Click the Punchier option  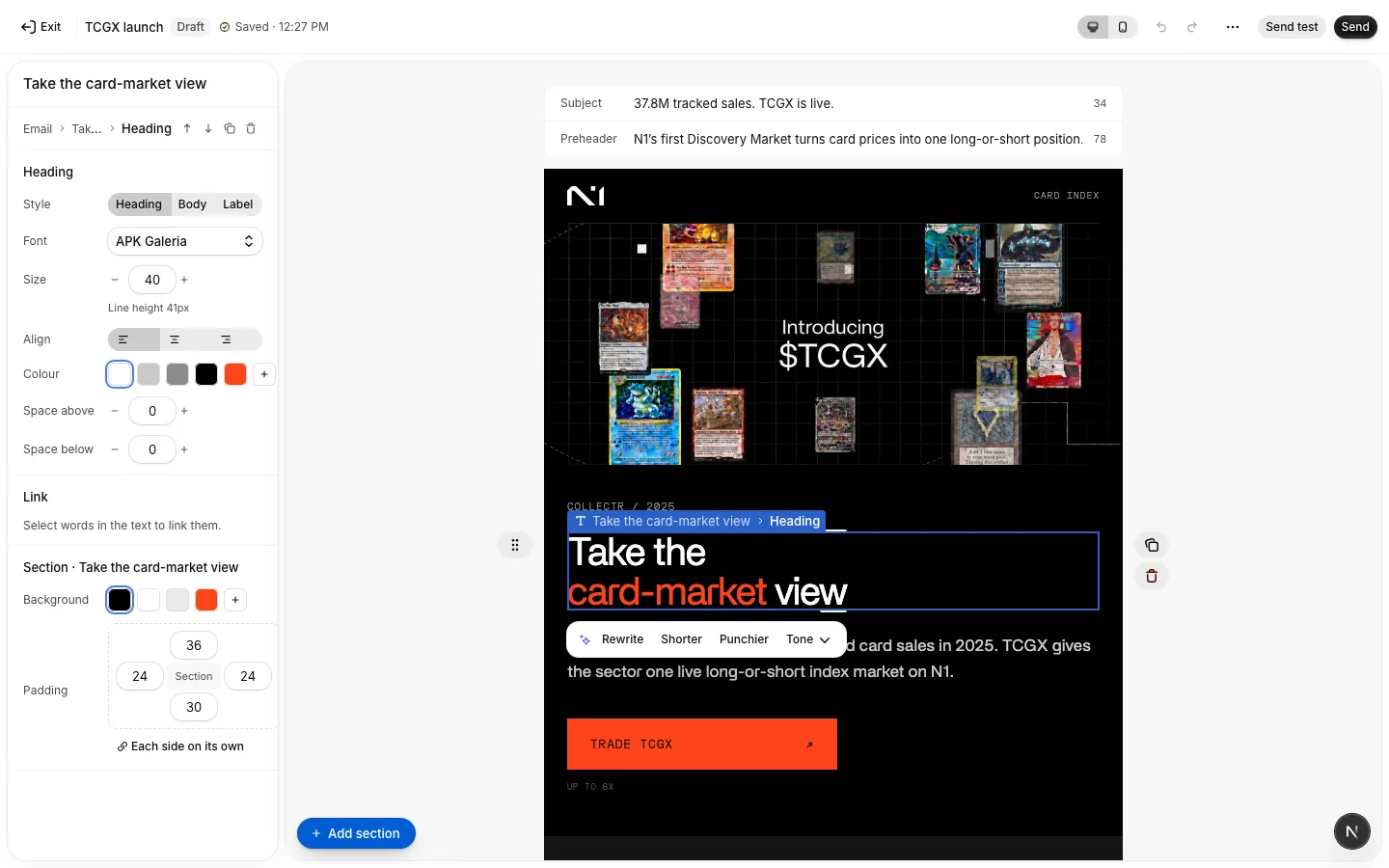tap(744, 639)
